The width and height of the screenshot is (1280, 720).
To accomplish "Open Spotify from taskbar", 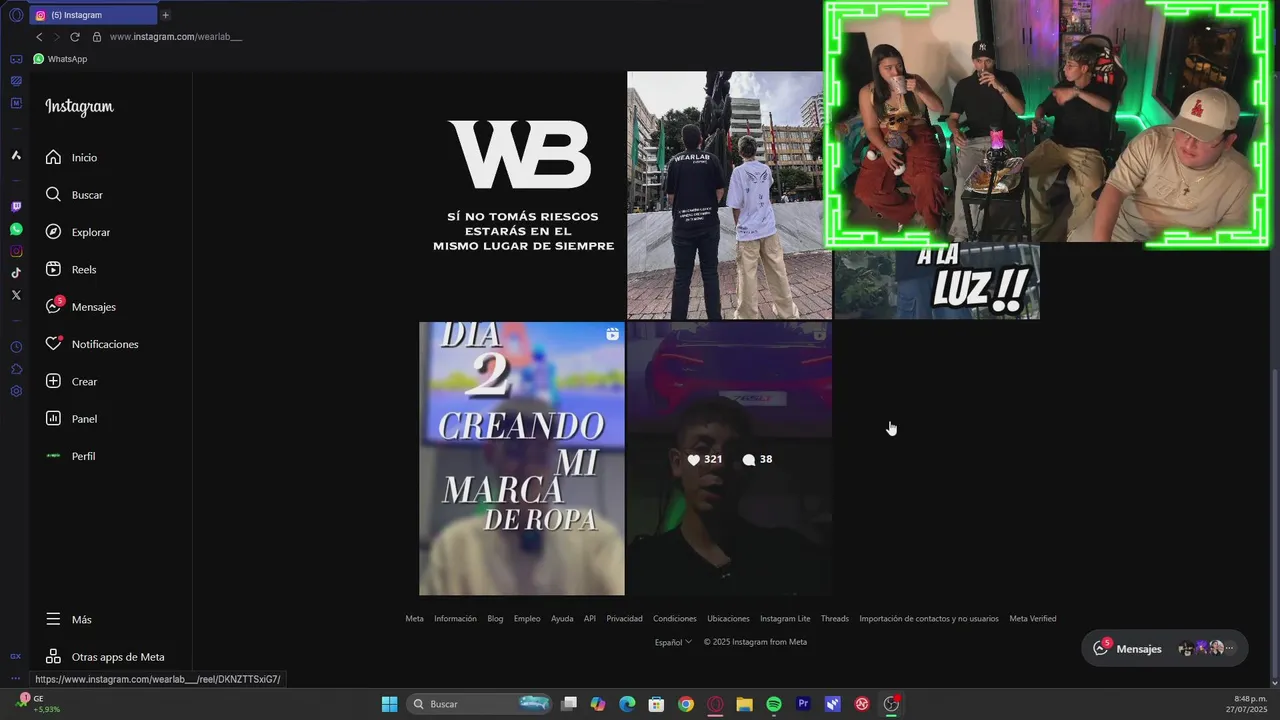I will tap(774, 704).
